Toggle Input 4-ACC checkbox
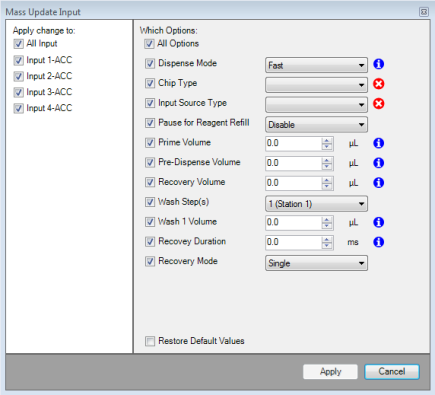 (x=18, y=108)
